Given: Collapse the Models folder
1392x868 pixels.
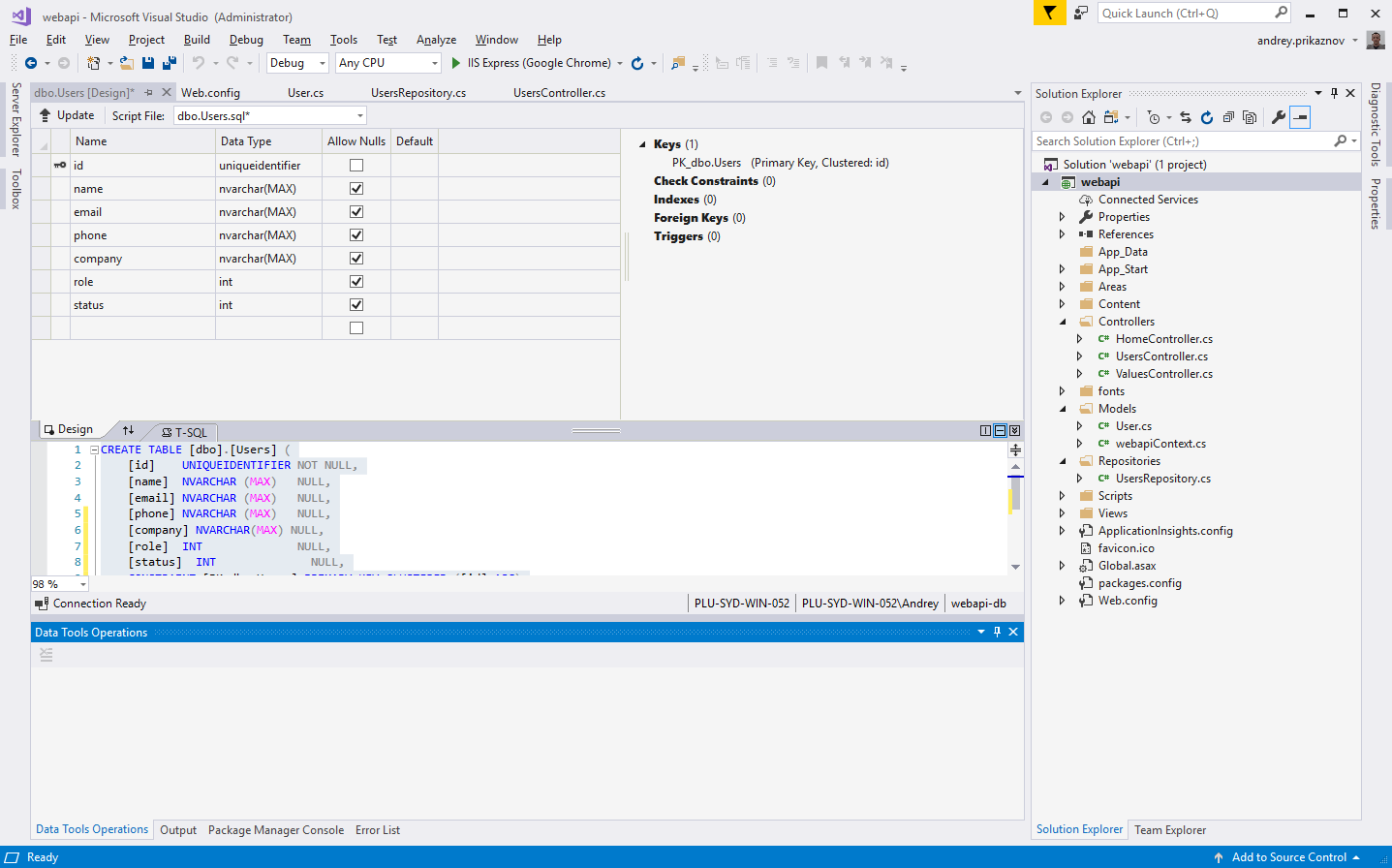Looking at the screenshot, I should click(x=1063, y=409).
